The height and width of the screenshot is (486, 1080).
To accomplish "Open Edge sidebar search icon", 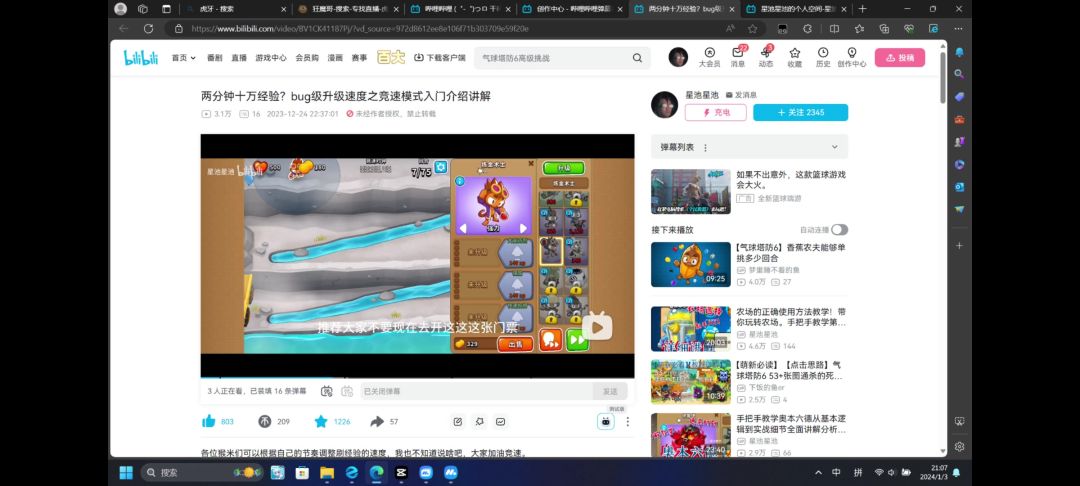I will [959, 74].
